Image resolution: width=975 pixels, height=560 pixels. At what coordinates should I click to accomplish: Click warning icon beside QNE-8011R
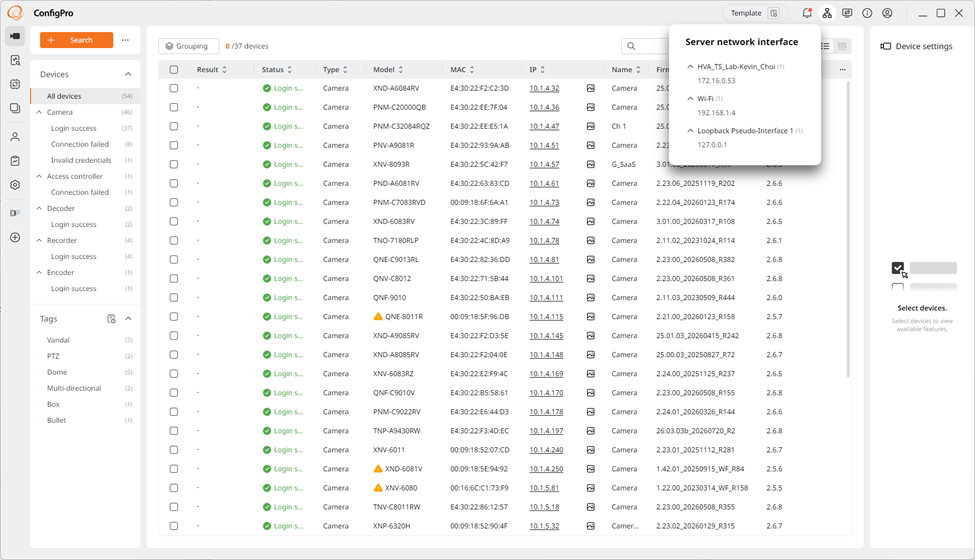(377, 316)
